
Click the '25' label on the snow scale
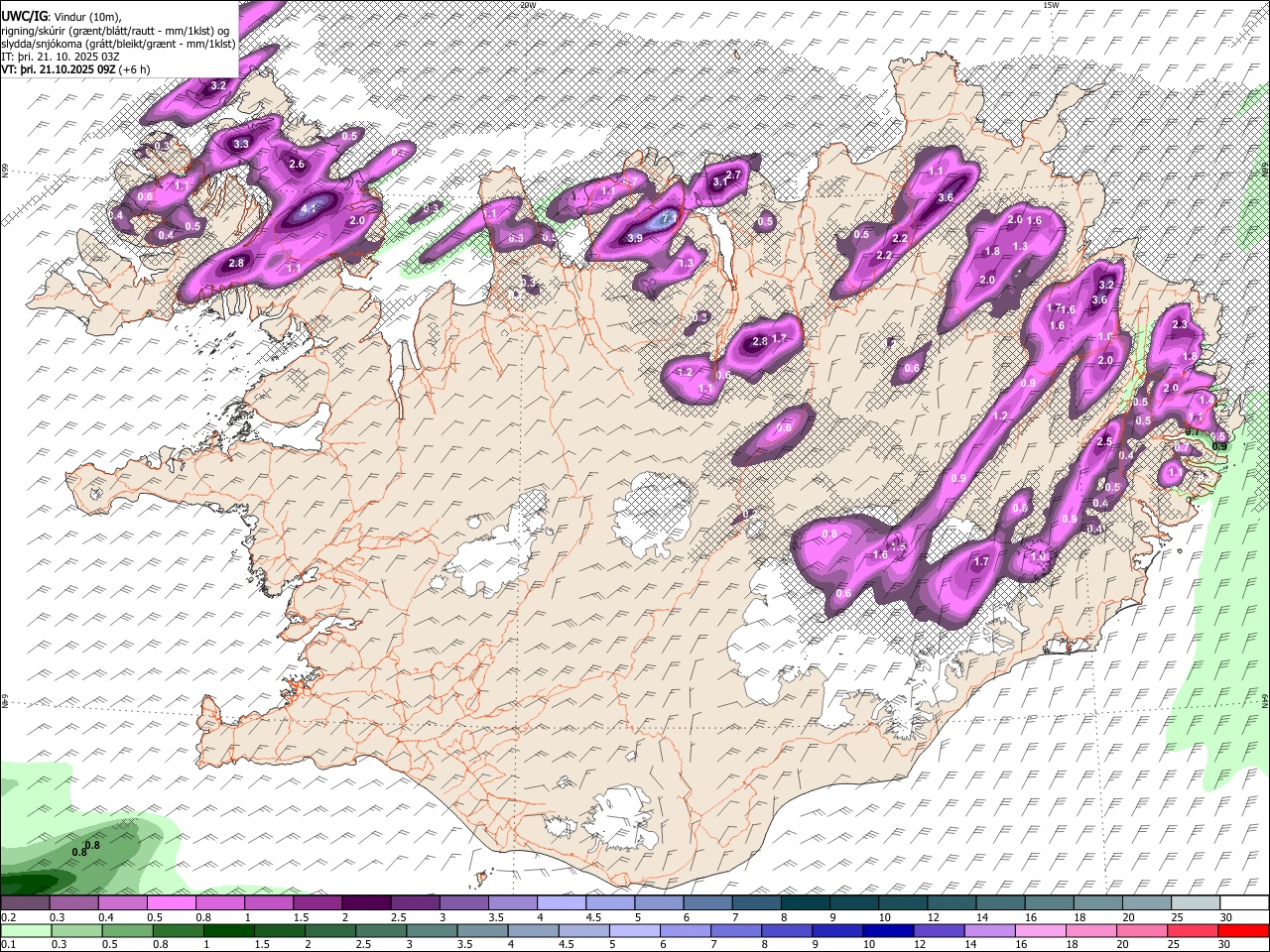(1177, 917)
